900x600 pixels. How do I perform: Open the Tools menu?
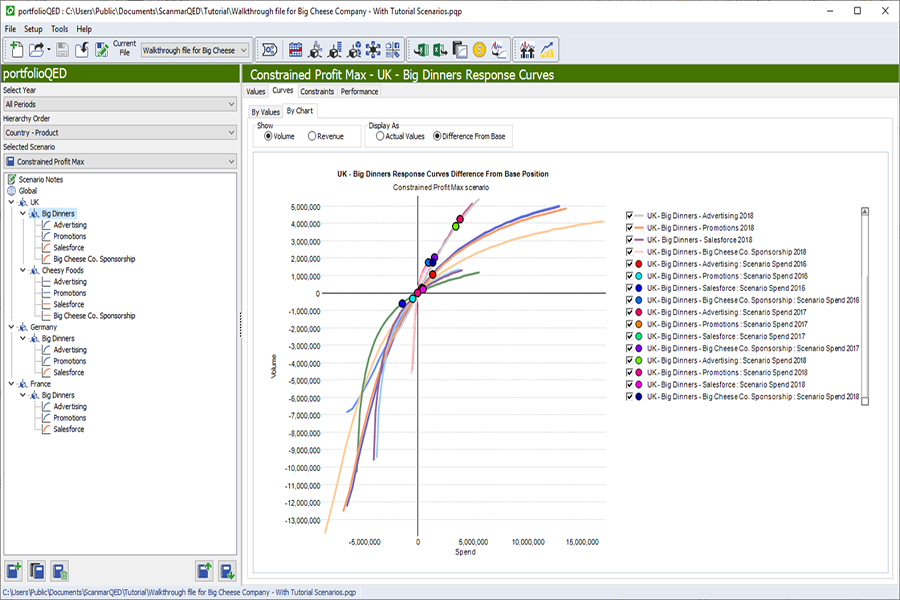click(60, 29)
